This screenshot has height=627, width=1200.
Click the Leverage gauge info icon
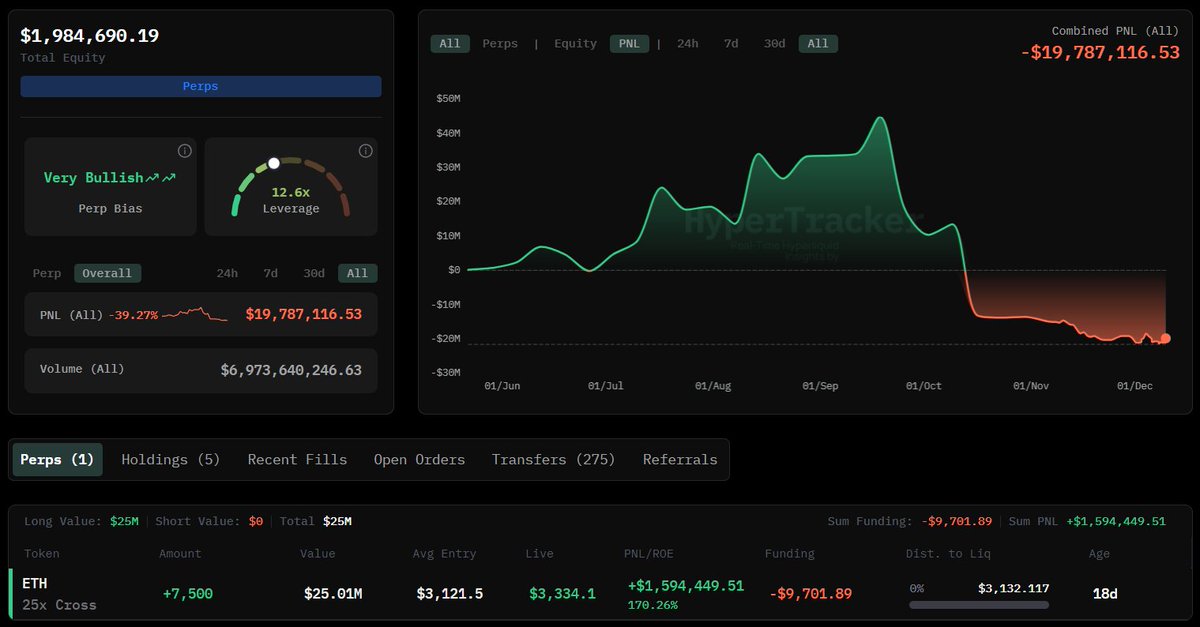click(x=365, y=151)
